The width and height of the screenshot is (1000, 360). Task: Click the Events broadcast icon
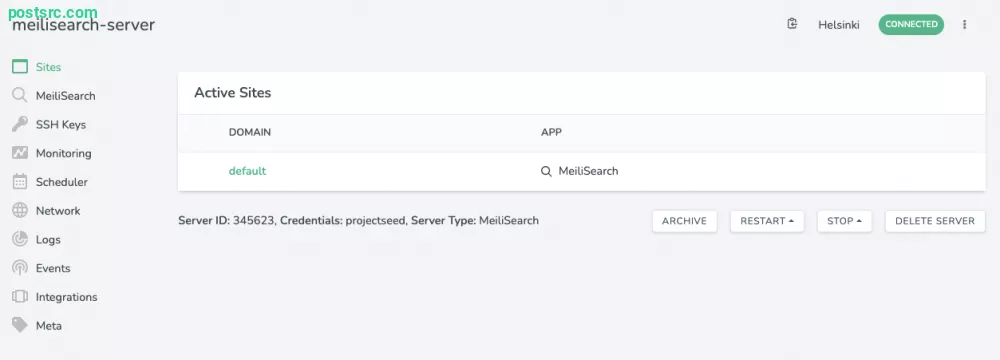pos(20,268)
